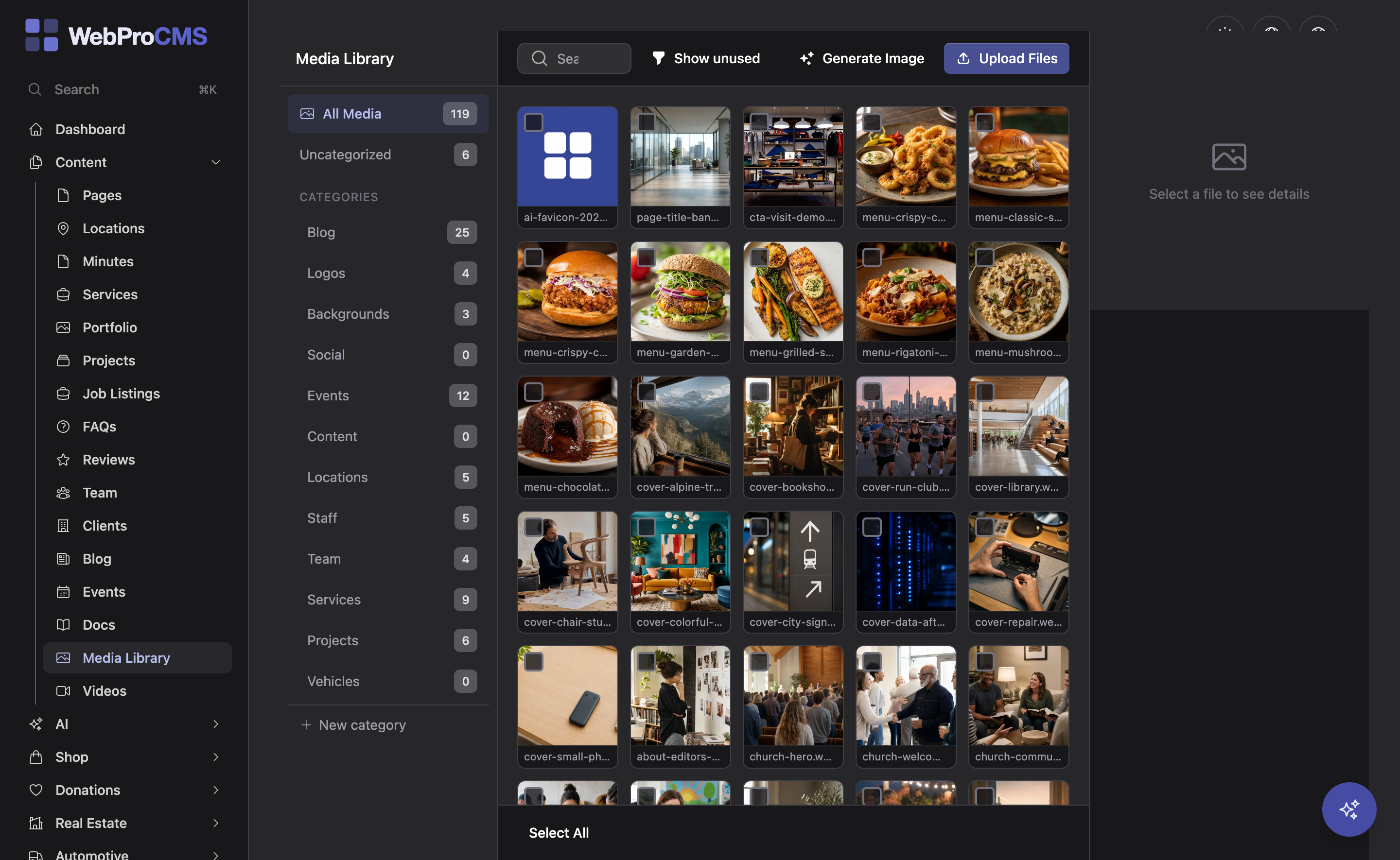Click the sidebar Search field with ⌘K
Image resolution: width=1400 pixels, height=860 pixels.
[x=123, y=89]
